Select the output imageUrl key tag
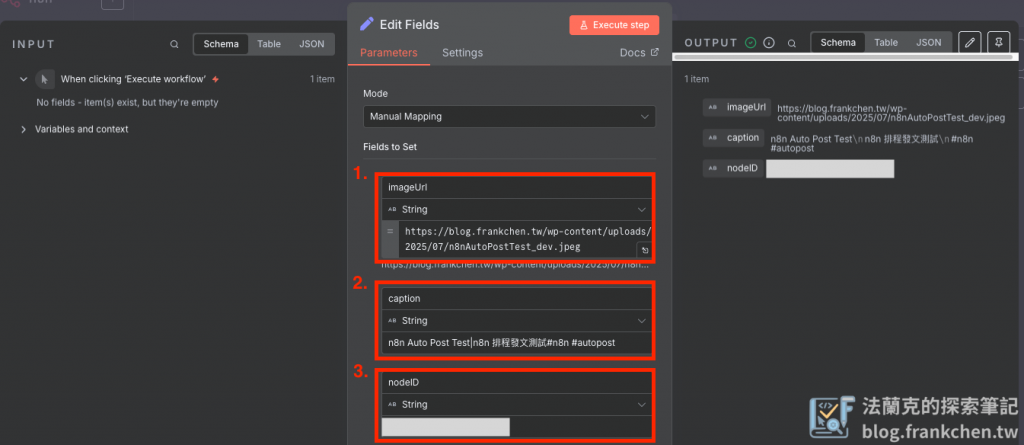 pyautogui.click(x=737, y=107)
